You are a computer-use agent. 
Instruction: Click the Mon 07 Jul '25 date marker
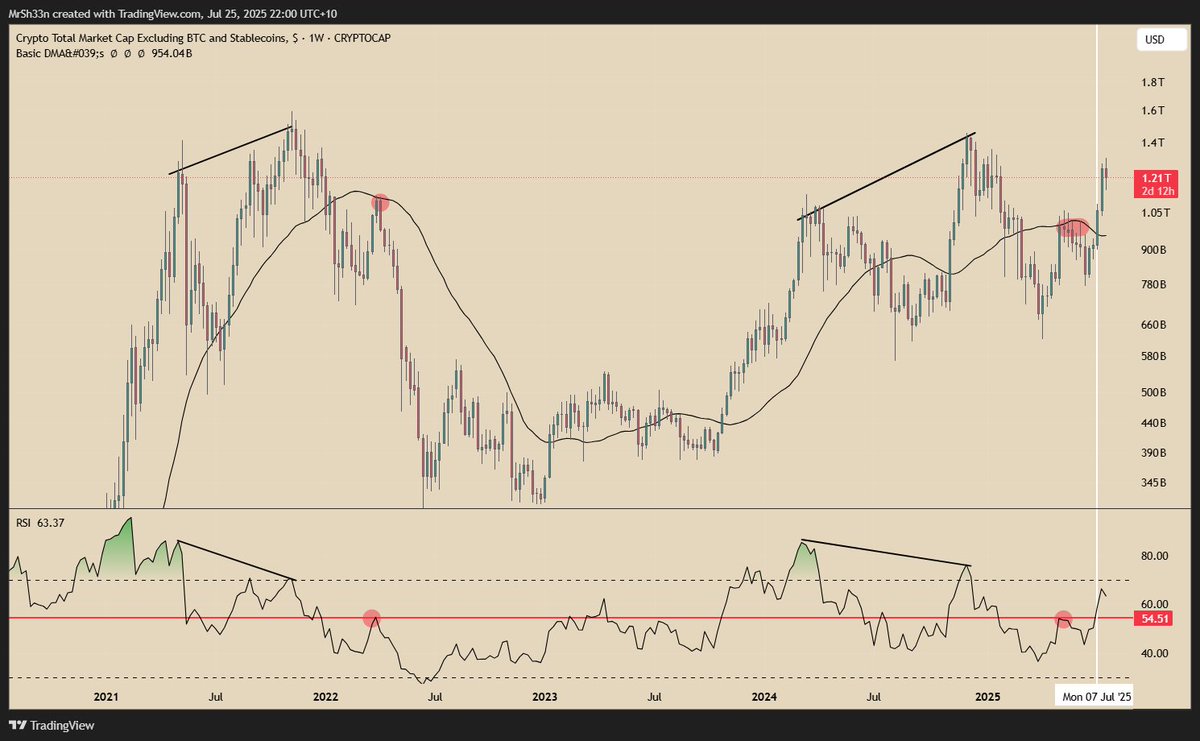click(1096, 696)
